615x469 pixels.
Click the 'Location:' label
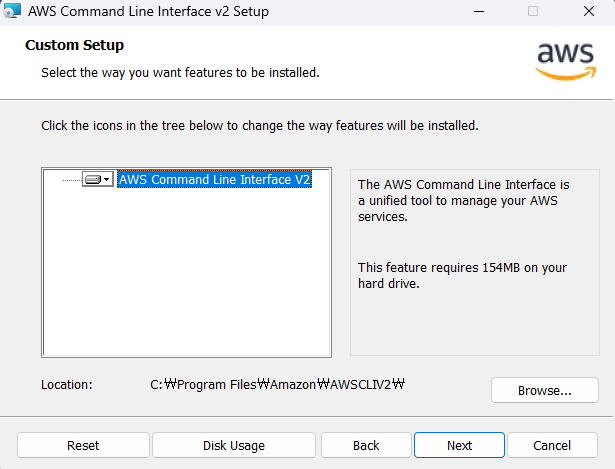[x=67, y=385]
